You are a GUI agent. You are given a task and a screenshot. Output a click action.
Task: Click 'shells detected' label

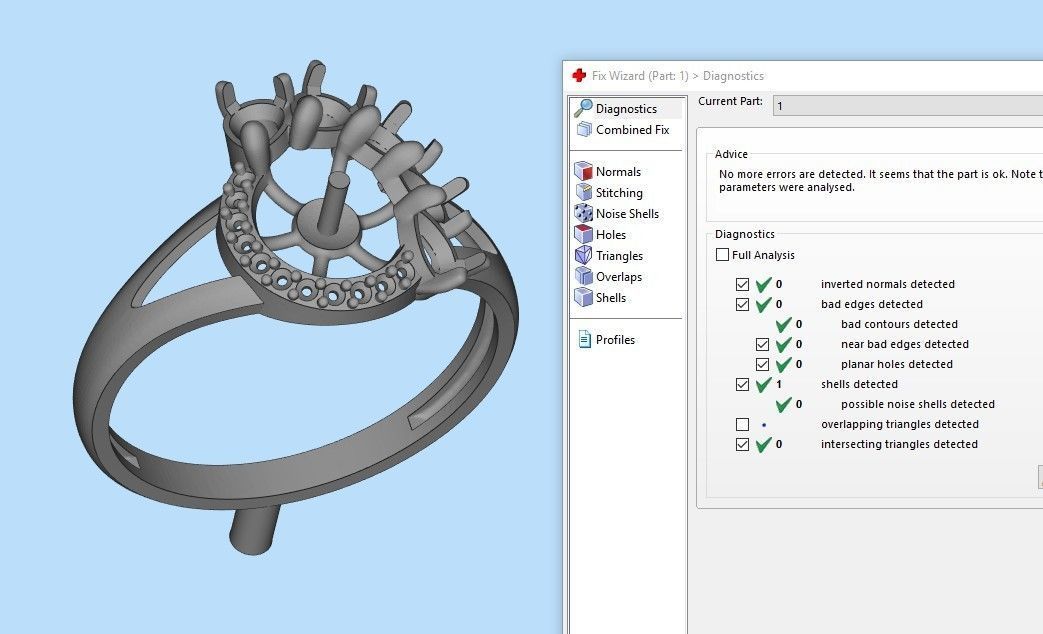tap(859, 384)
